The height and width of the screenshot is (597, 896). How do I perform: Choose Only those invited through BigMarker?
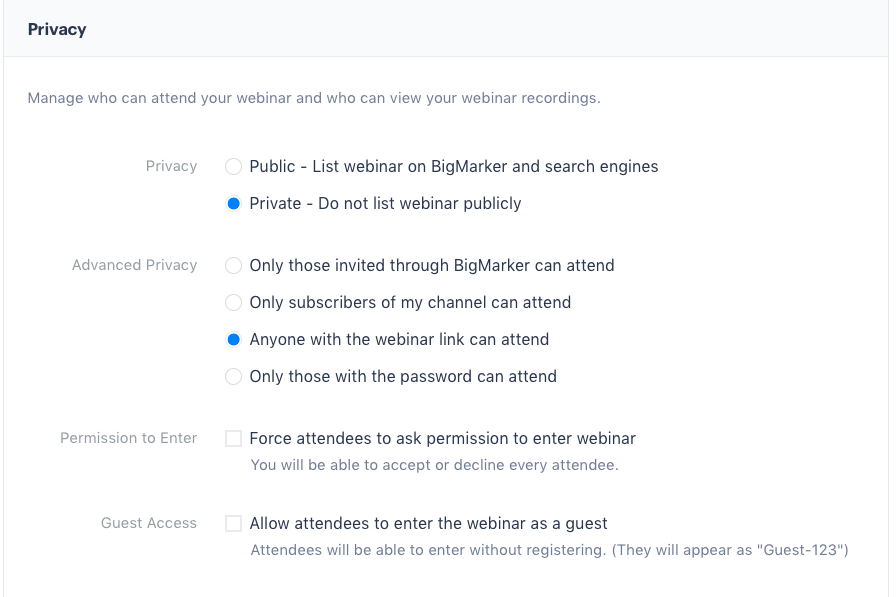pyautogui.click(x=233, y=266)
